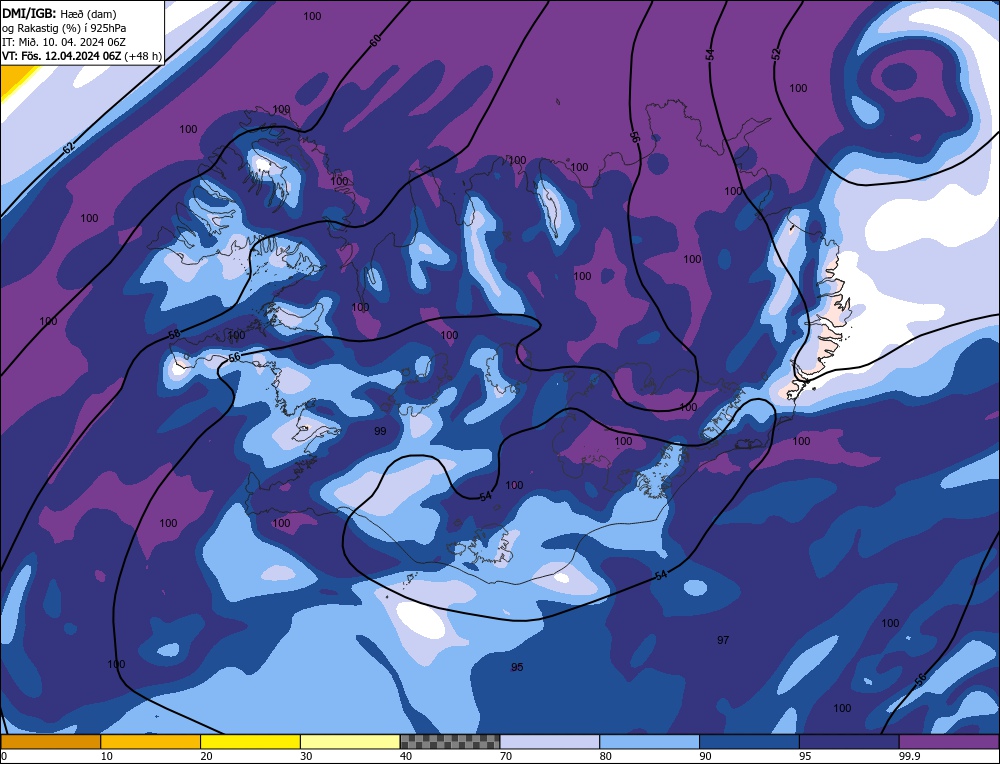The image size is (1000, 764).
Task: Click the '62' contour label
Action: tap(69, 148)
